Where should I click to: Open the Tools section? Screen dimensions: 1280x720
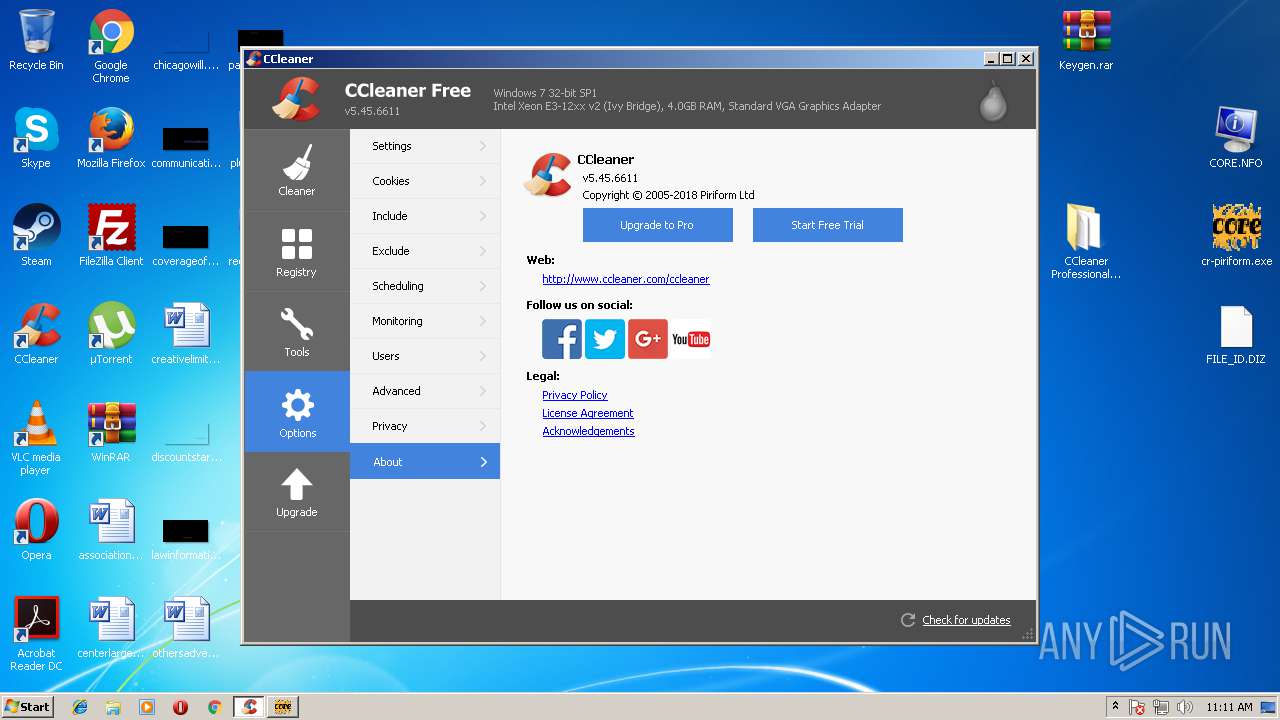(x=296, y=332)
